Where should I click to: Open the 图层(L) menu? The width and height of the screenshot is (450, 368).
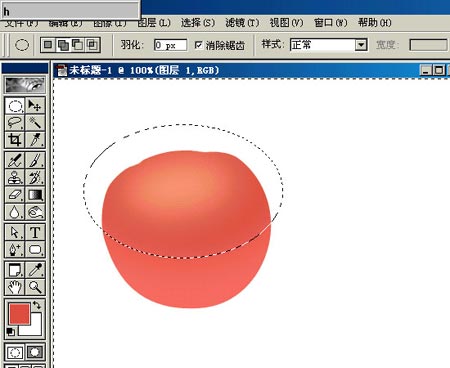(x=154, y=23)
